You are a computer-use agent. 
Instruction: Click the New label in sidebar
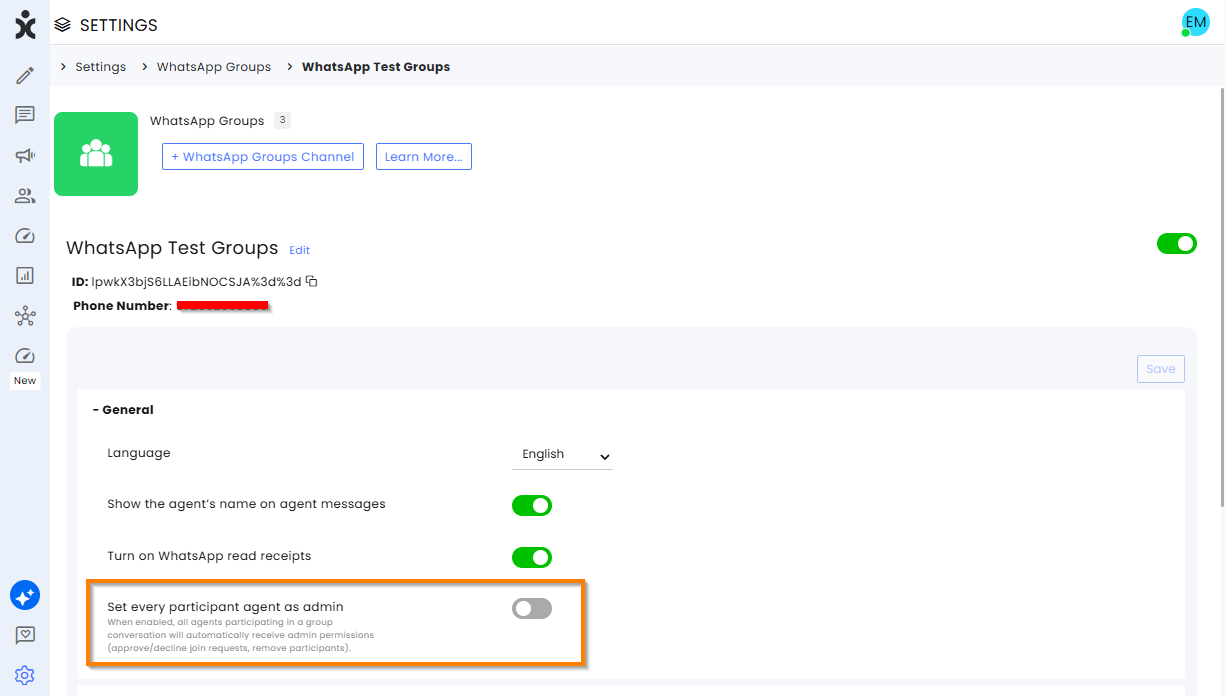click(x=25, y=381)
